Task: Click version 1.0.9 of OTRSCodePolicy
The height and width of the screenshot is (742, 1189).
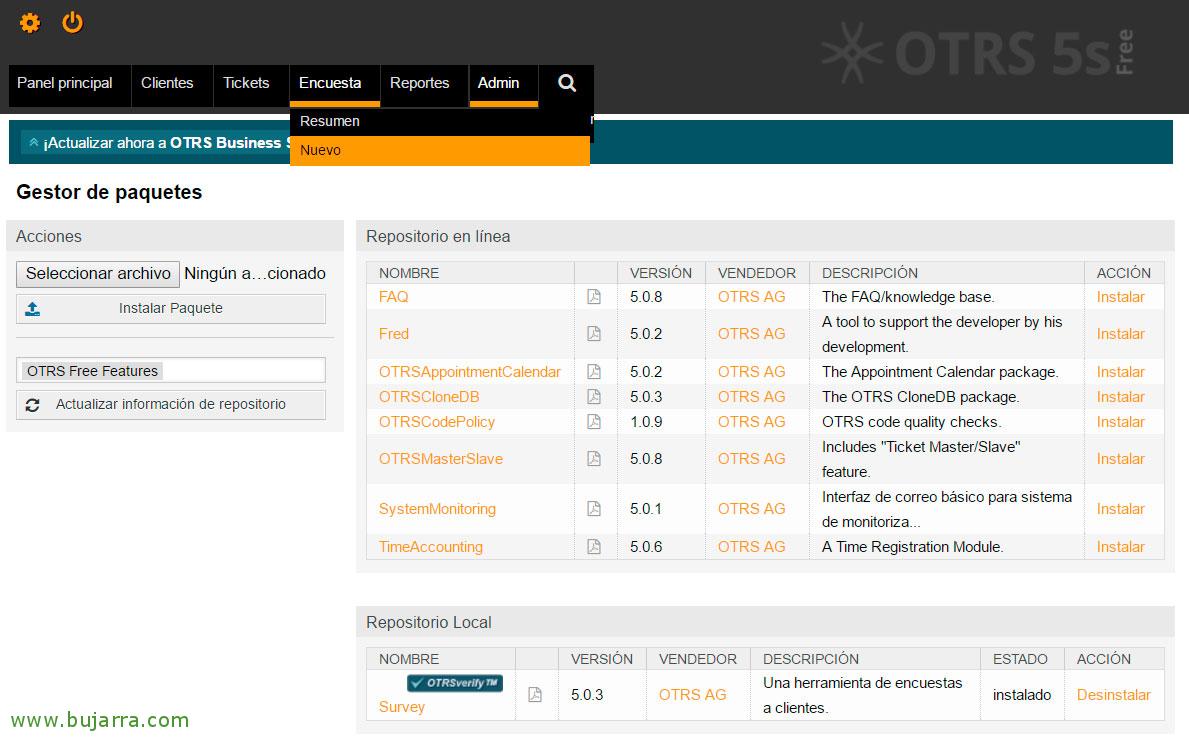Action: click(646, 421)
